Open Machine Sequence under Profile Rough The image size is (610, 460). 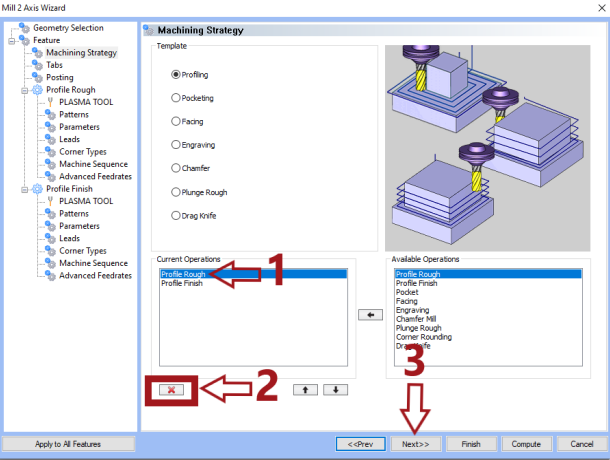click(x=93, y=164)
